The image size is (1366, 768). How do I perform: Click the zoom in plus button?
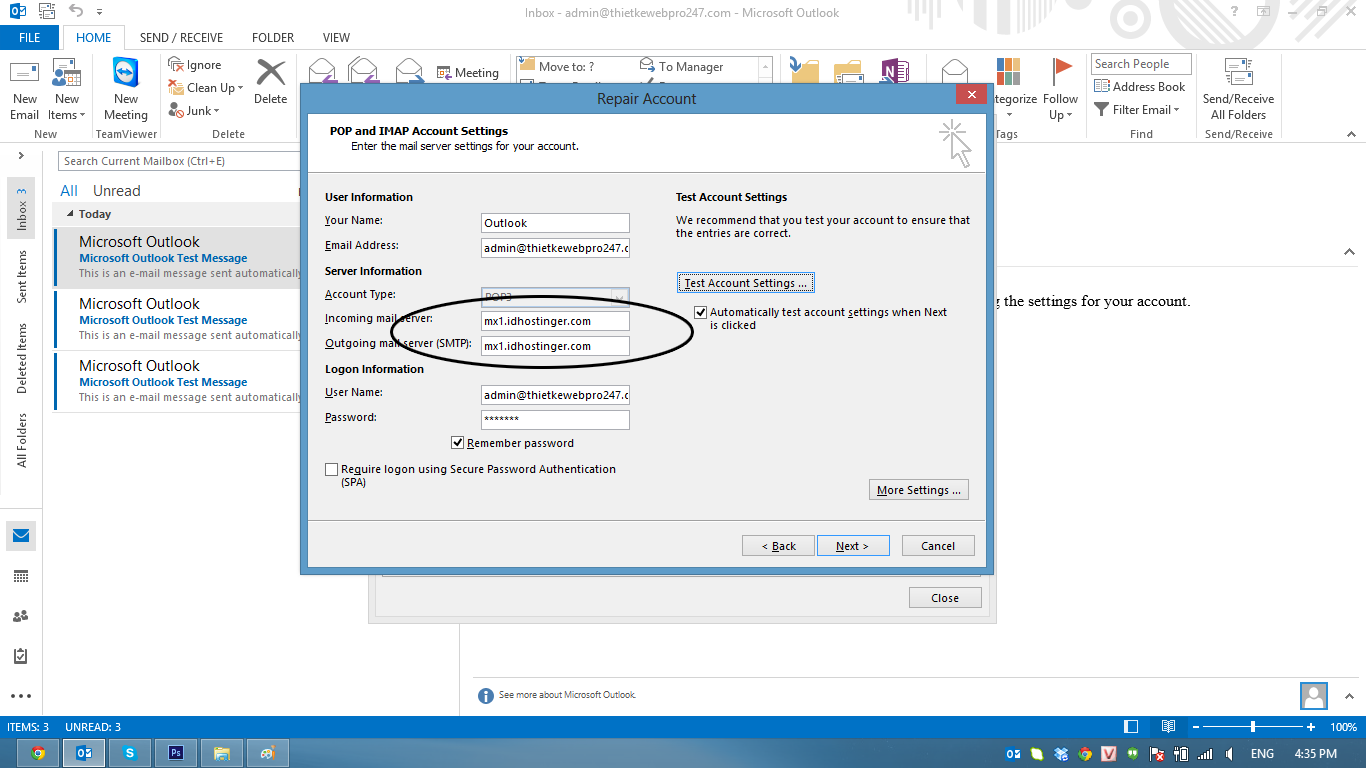pos(1311,727)
